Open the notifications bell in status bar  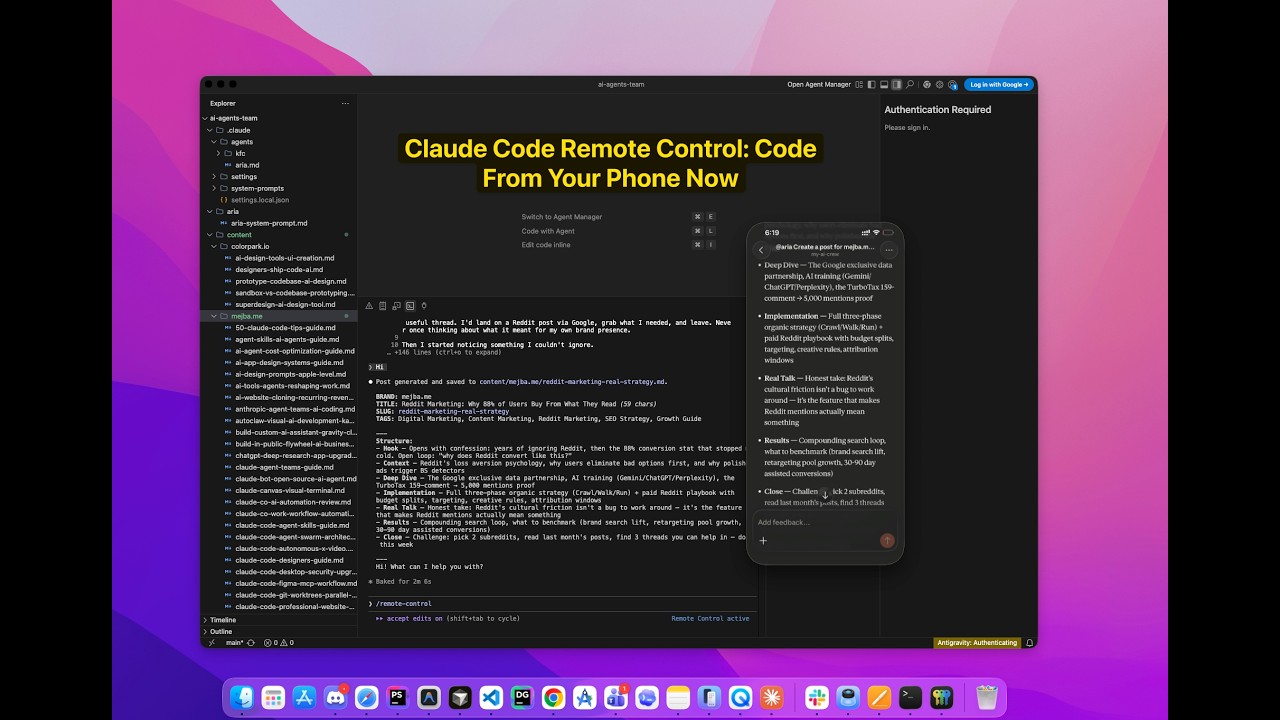[1029, 643]
